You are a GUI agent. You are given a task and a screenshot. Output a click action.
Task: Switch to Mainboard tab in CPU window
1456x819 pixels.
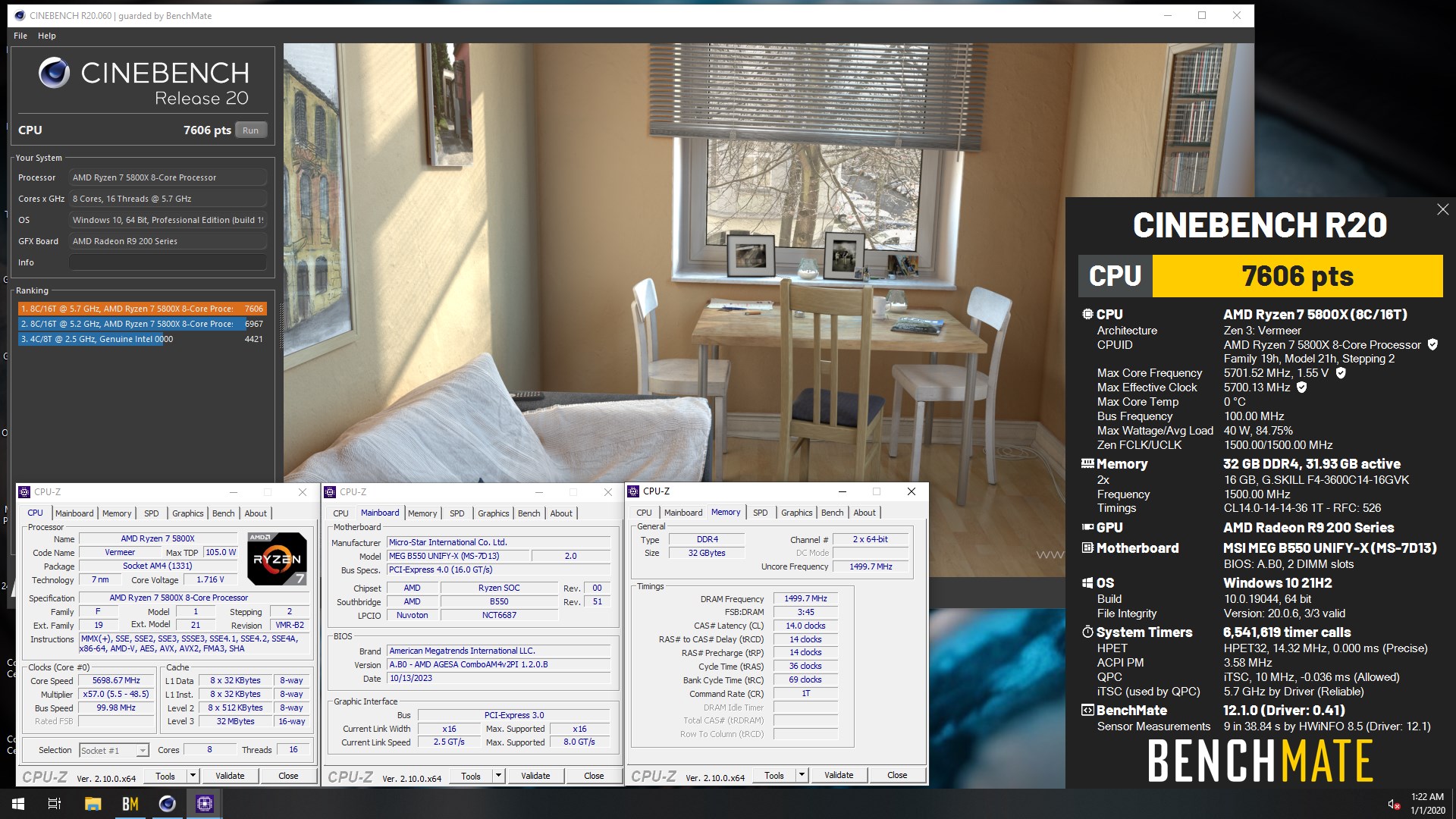coord(74,513)
